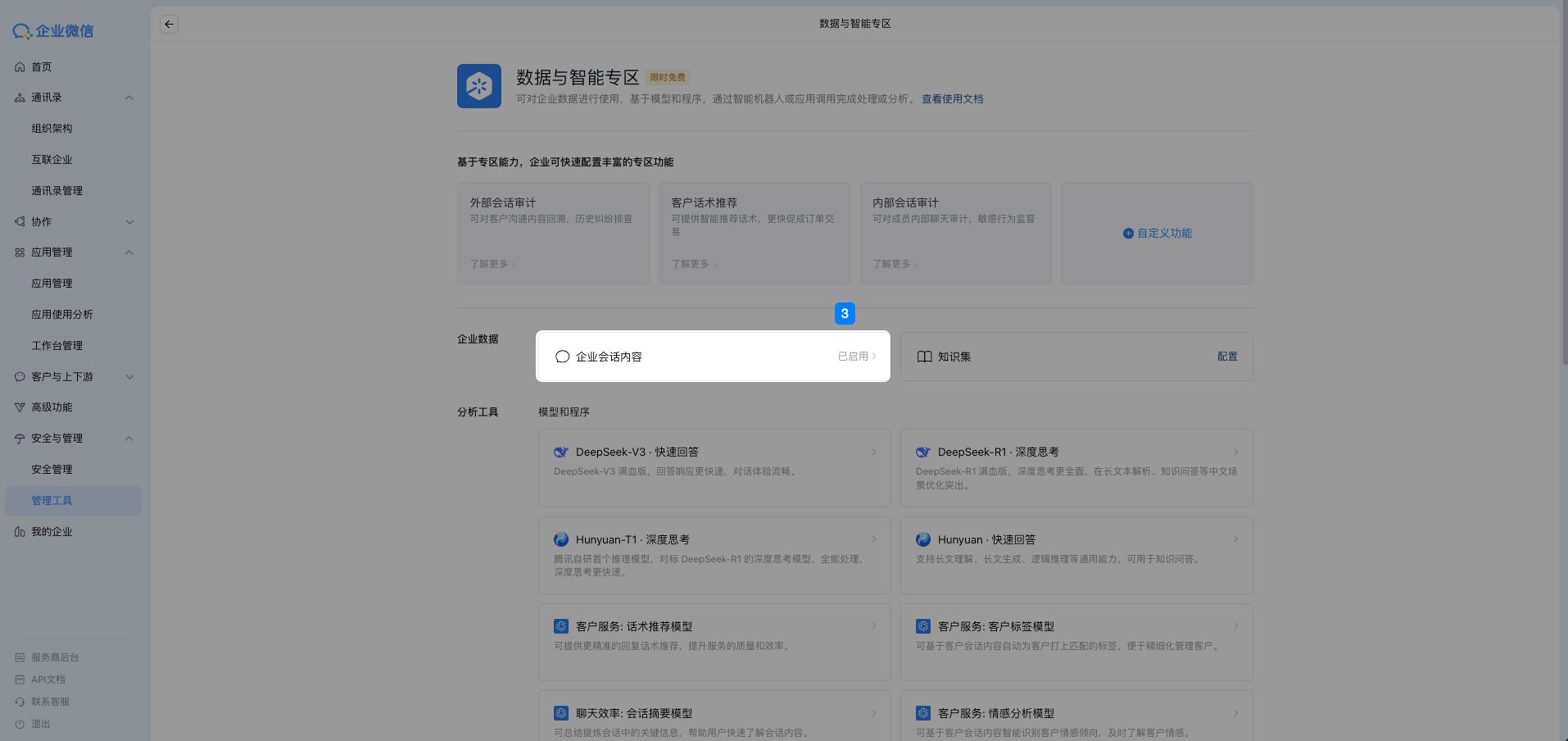Click the chat bubble icon beside 企业会话内容
Image resolution: width=1568 pixels, height=741 pixels.
pos(562,357)
